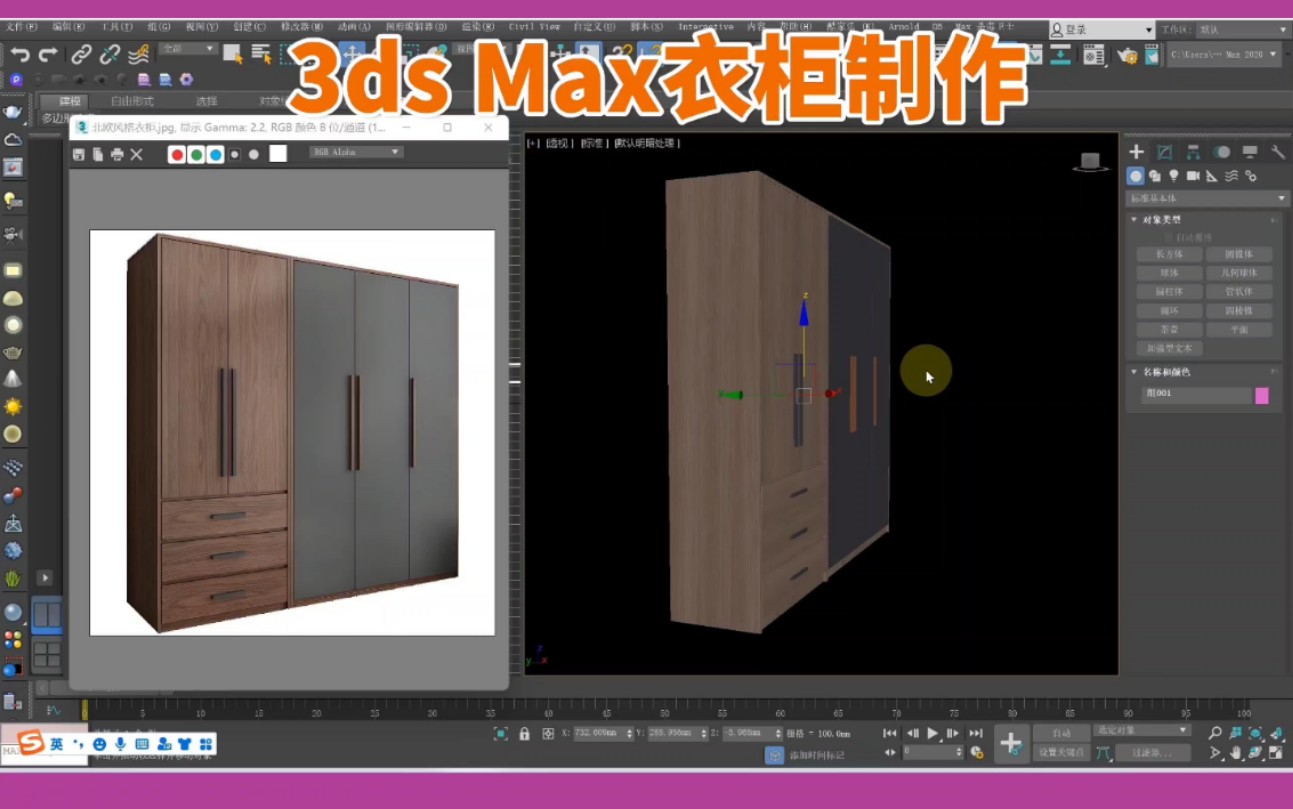1293x809 pixels.
Task: Select the Unlink selection icon
Action: pyautogui.click(x=109, y=53)
